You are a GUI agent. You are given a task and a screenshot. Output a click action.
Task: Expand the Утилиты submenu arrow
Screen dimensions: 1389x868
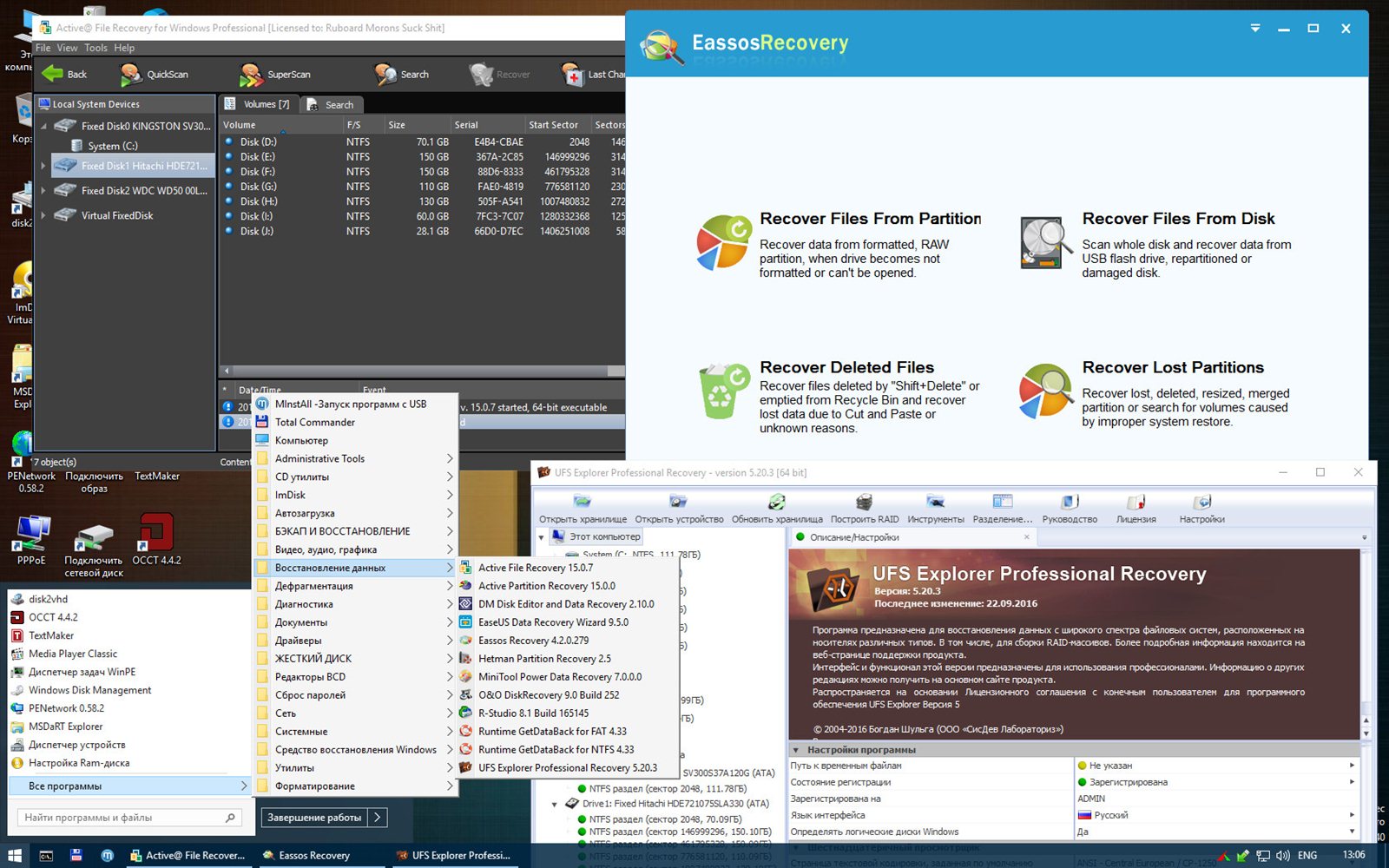(x=450, y=768)
